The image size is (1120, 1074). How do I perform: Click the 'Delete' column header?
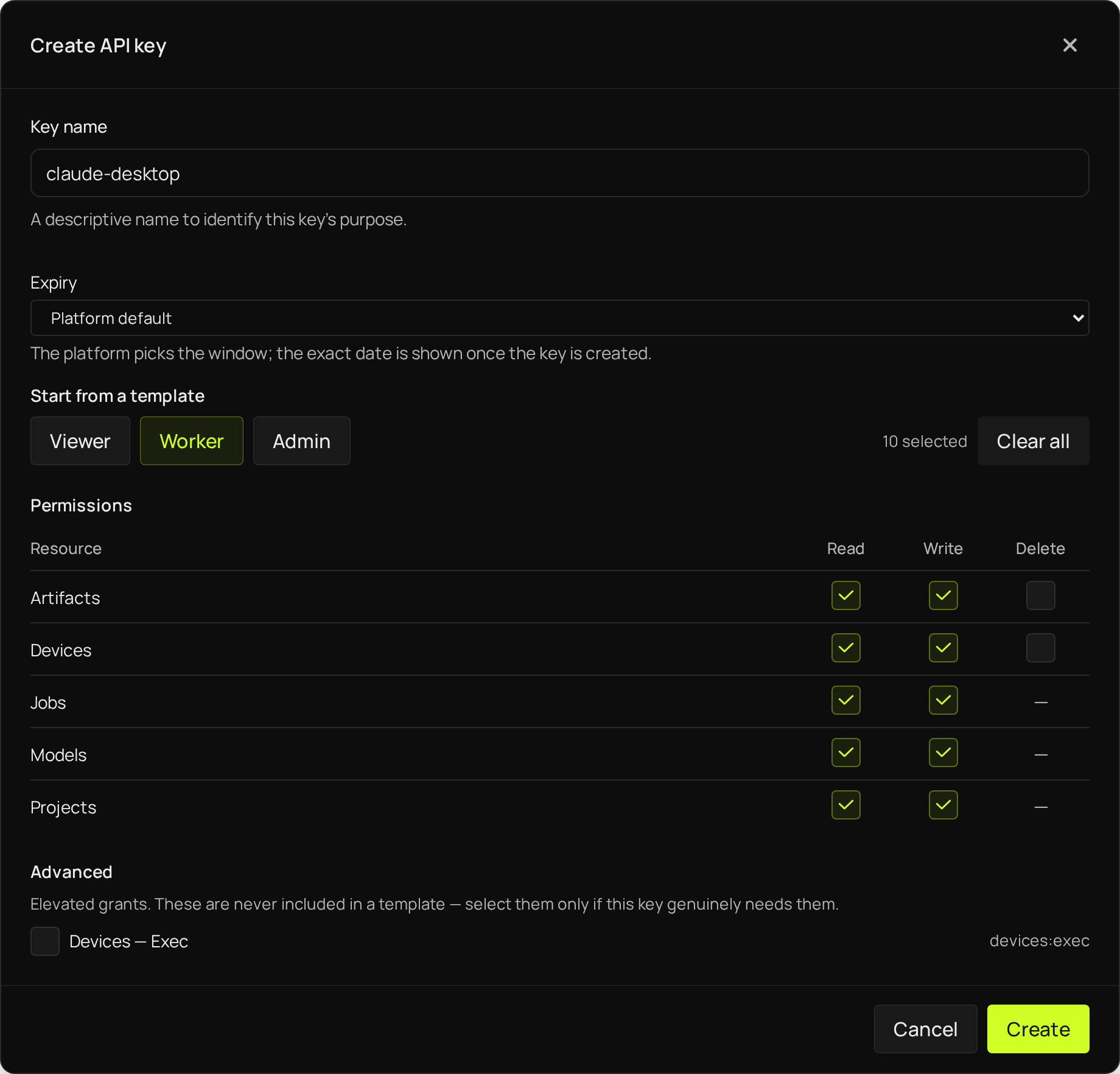pos(1040,549)
